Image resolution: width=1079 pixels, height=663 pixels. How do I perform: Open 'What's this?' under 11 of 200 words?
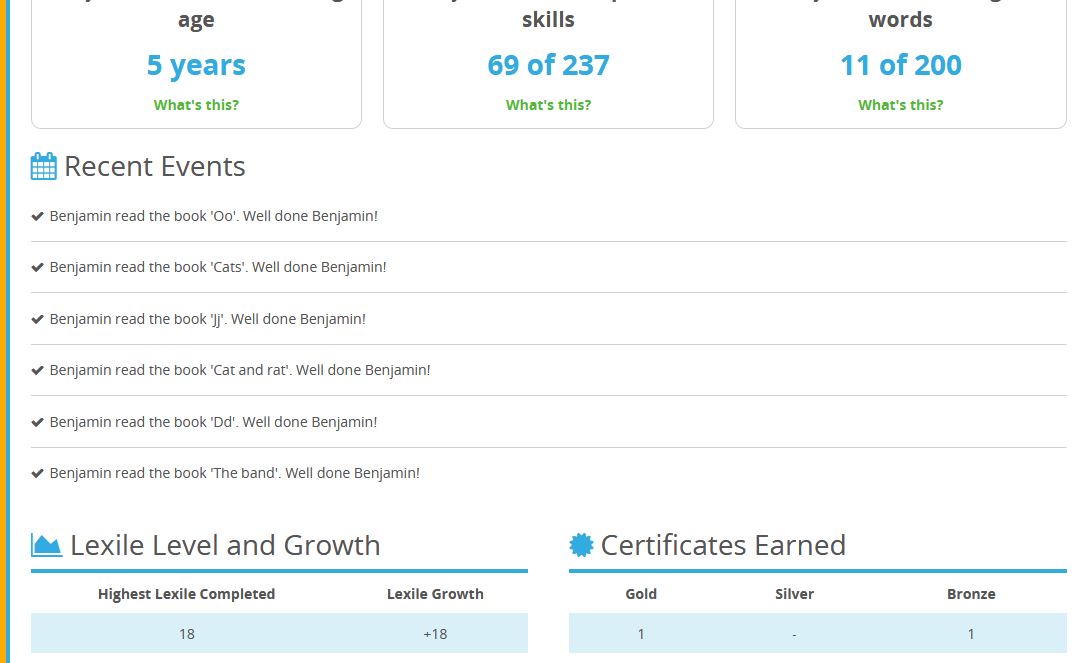click(x=900, y=105)
